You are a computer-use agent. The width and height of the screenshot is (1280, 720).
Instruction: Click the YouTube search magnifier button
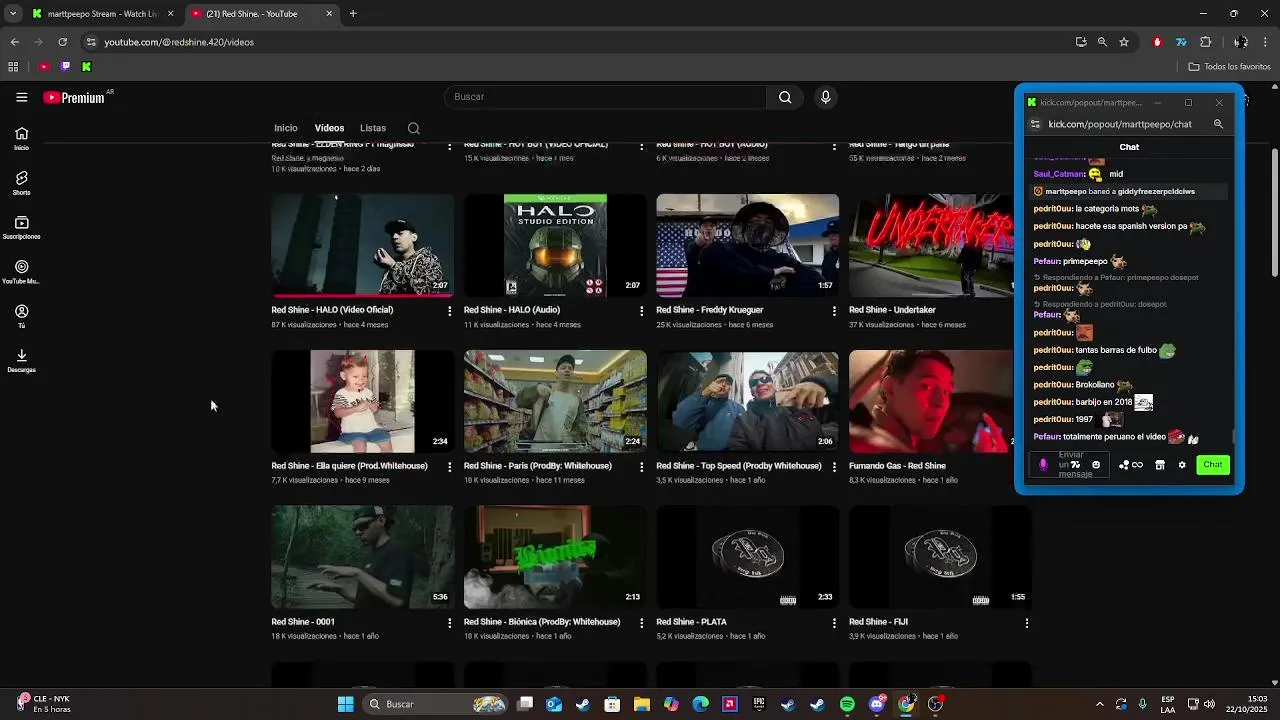pyautogui.click(x=785, y=97)
